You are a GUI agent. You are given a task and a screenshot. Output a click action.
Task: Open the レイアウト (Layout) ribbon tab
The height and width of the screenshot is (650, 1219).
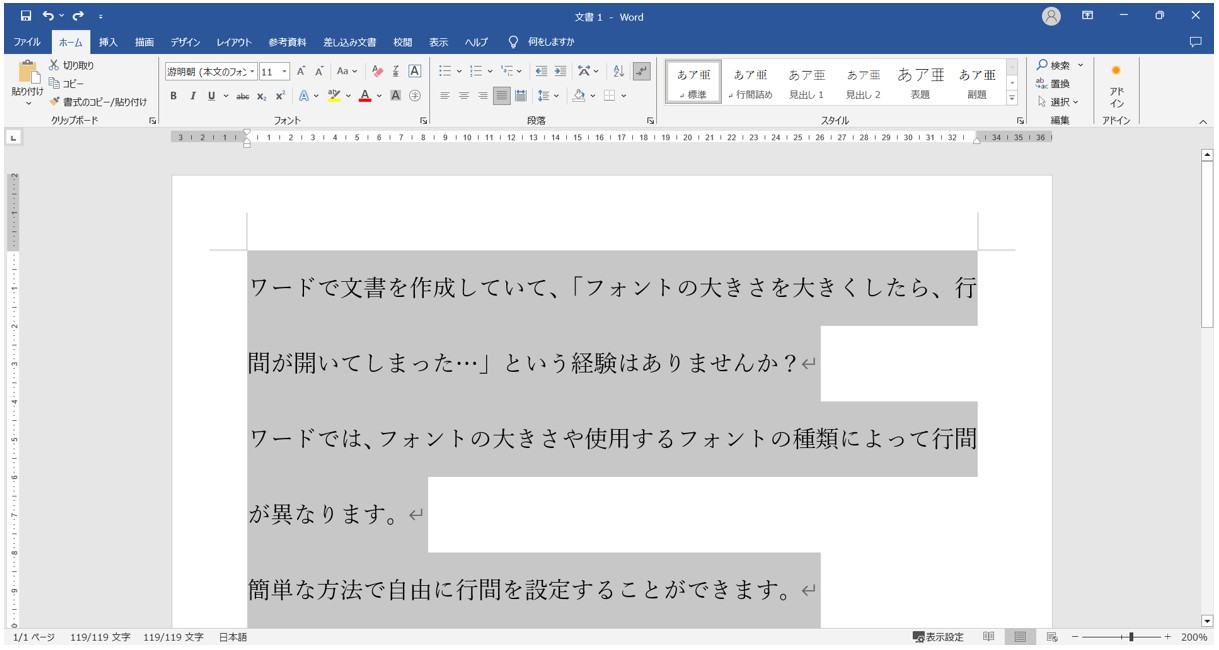234,42
